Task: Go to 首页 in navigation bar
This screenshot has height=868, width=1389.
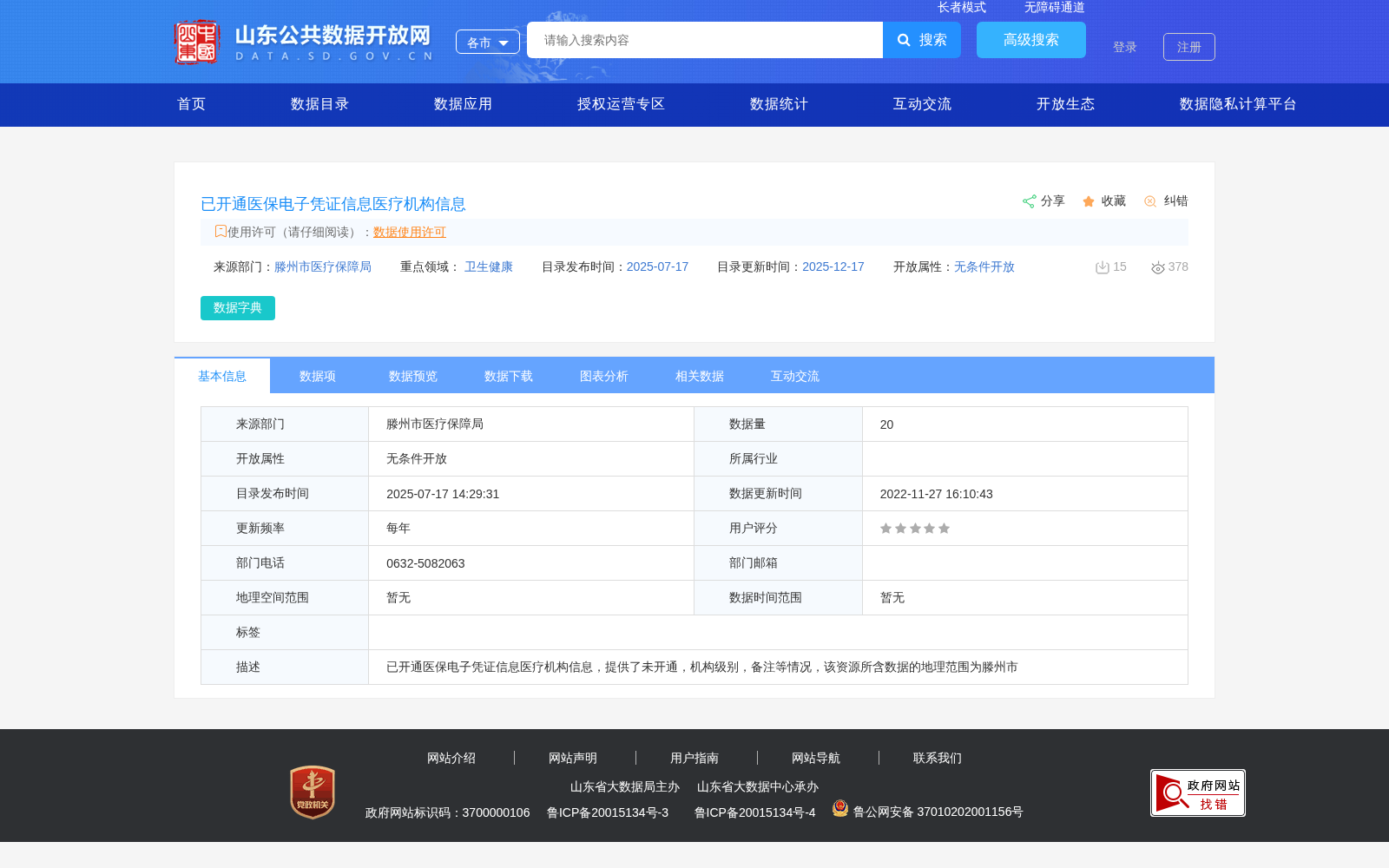Action: point(192,104)
